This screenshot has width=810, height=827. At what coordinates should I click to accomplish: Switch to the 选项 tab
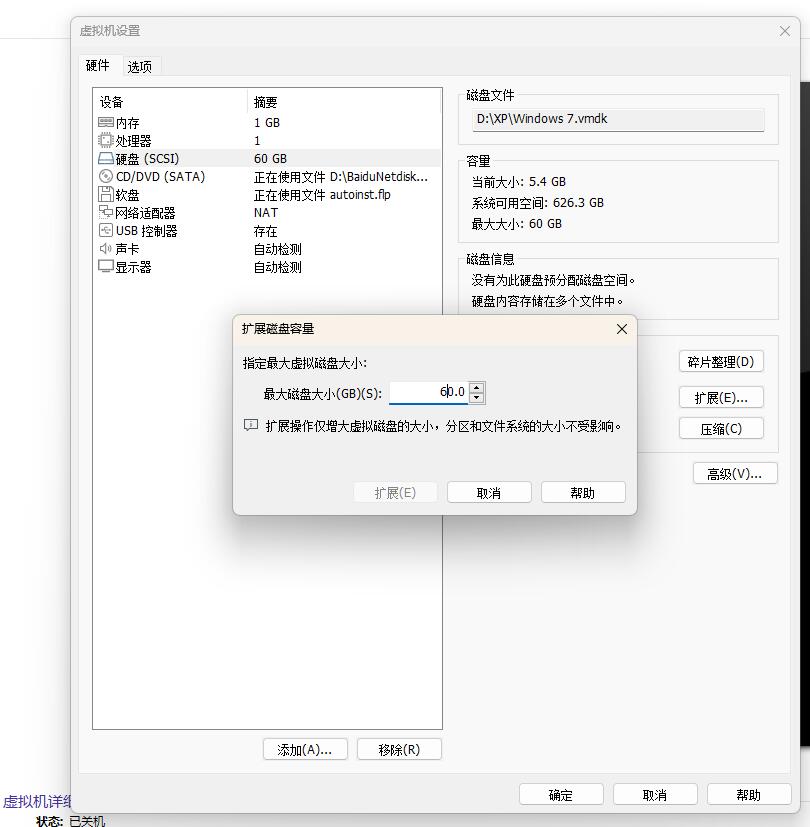[140, 67]
